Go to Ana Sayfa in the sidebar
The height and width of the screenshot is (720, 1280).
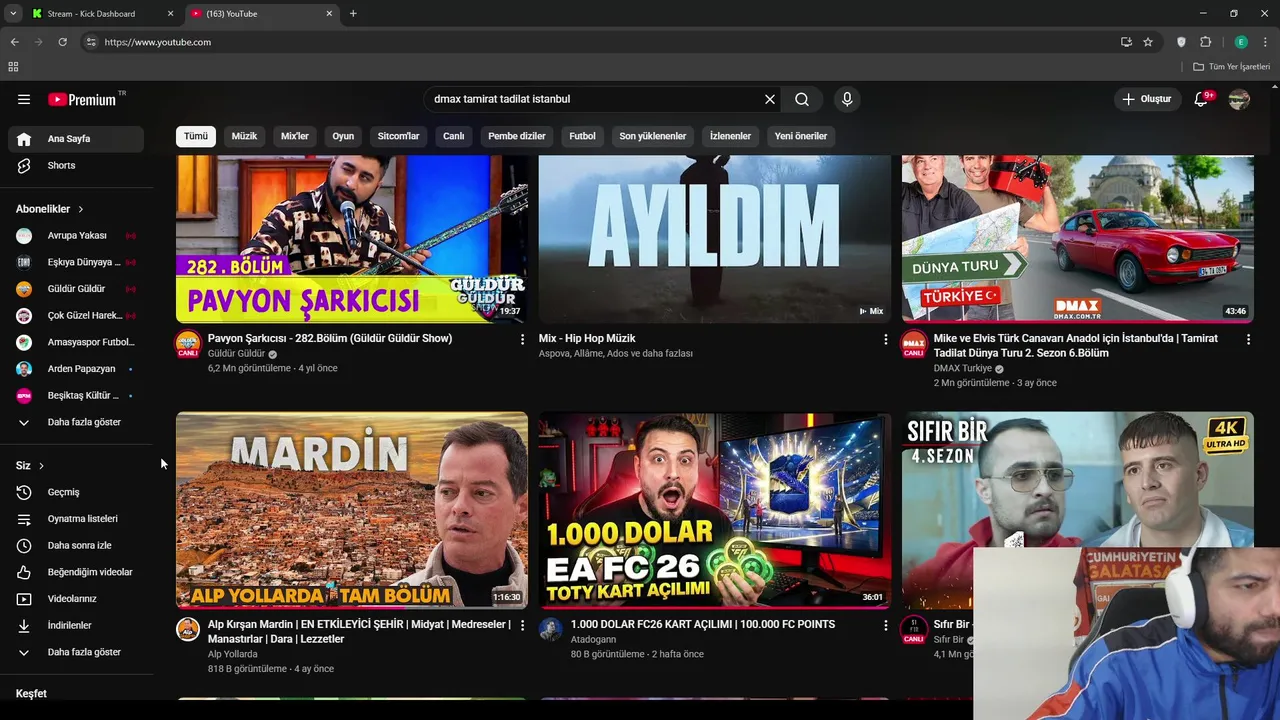click(x=76, y=139)
